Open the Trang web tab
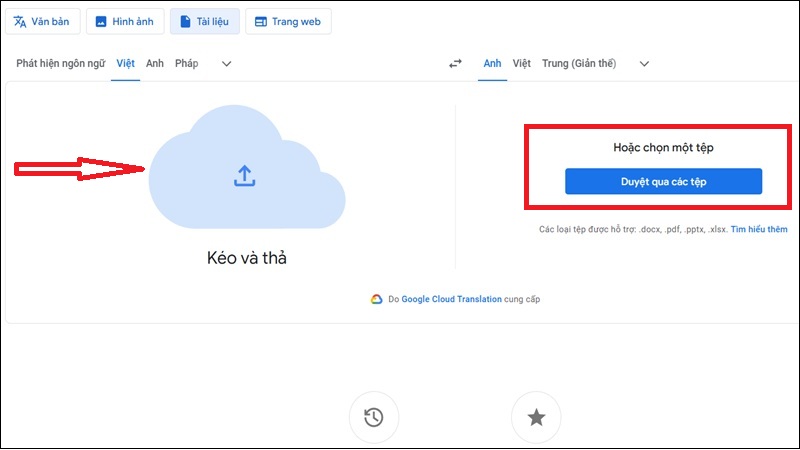 click(288, 21)
